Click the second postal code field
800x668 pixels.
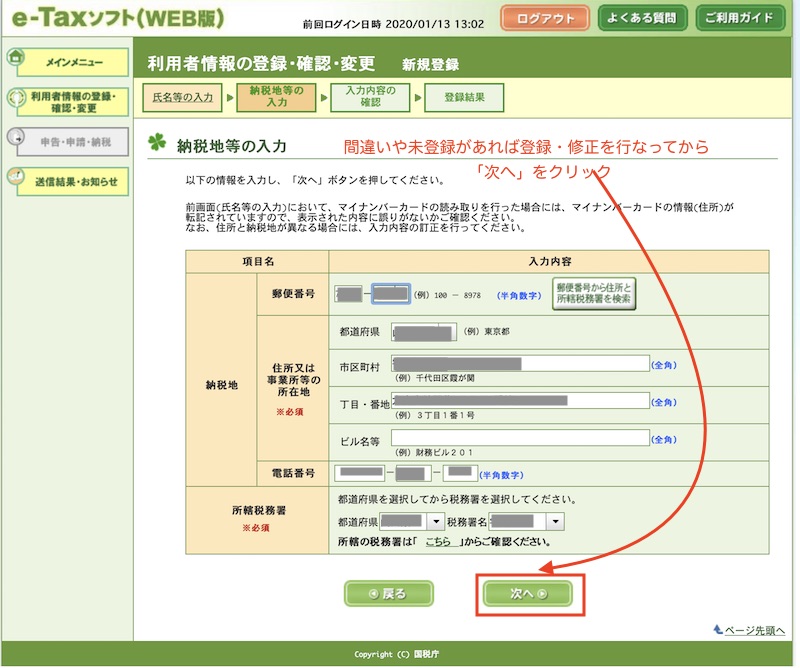390,294
